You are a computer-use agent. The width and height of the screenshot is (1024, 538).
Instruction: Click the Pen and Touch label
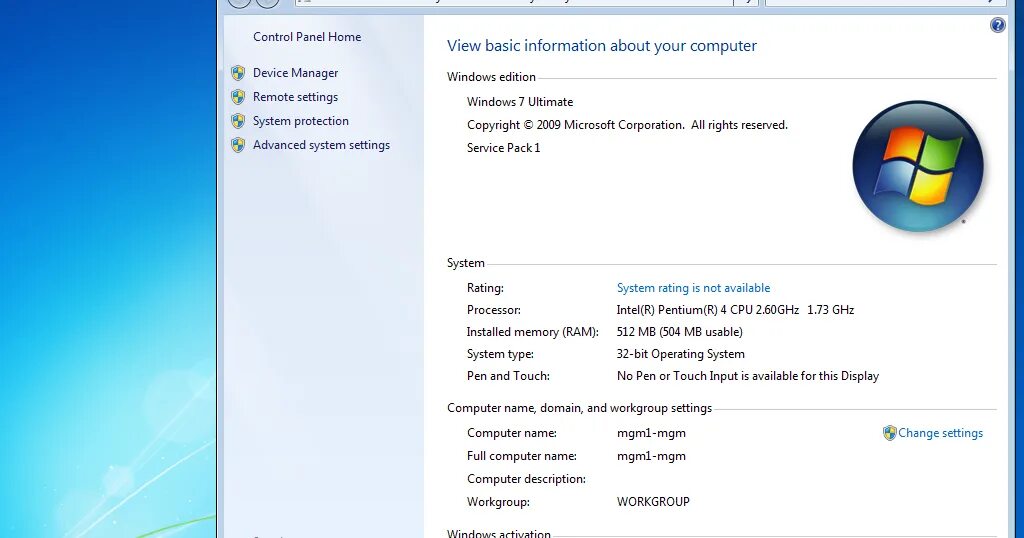(x=508, y=376)
